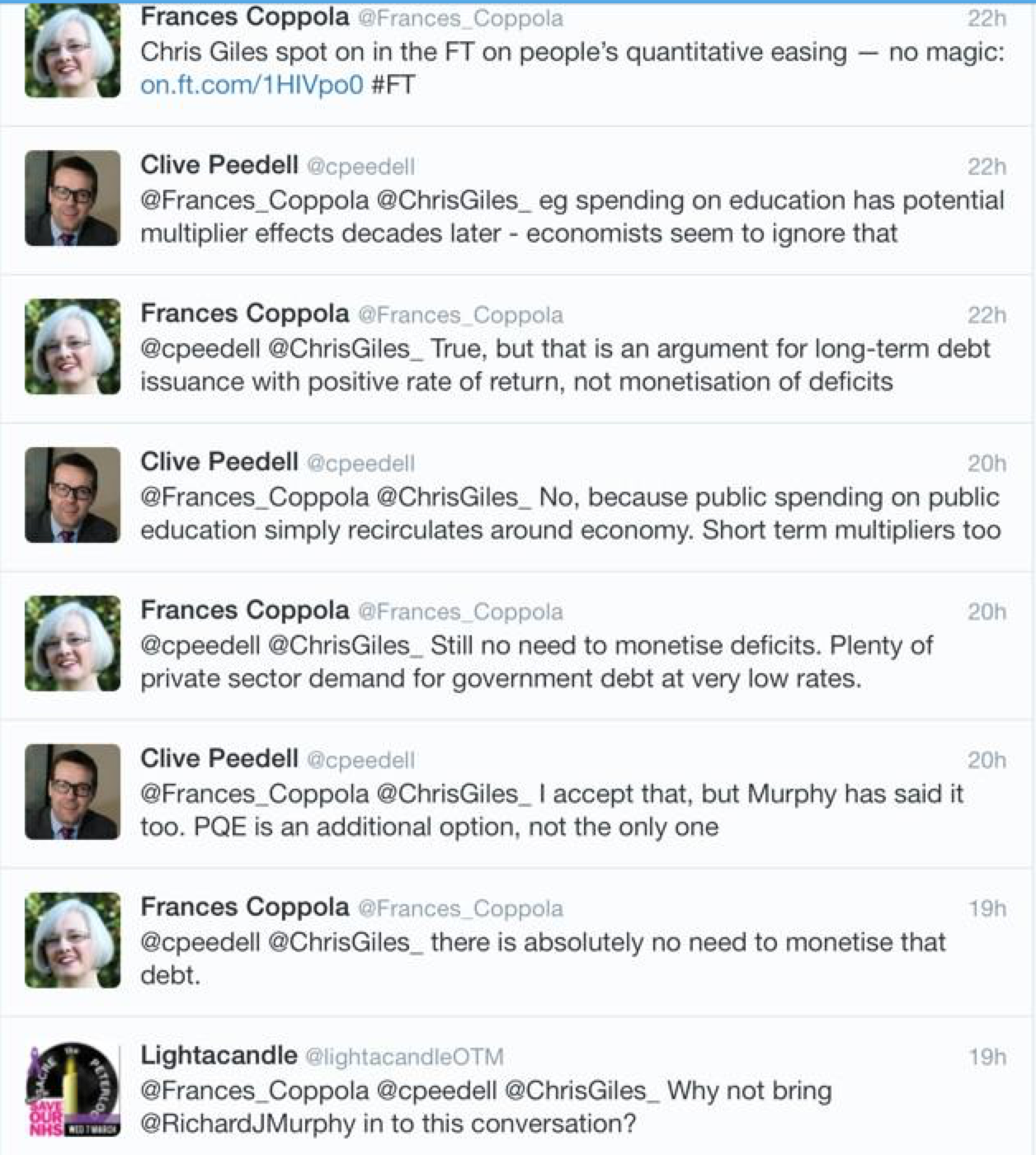Open the on.ft.com/1HIVpo0 link
The height and width of the screenshot is (1155, 1036).
(252, 85)
